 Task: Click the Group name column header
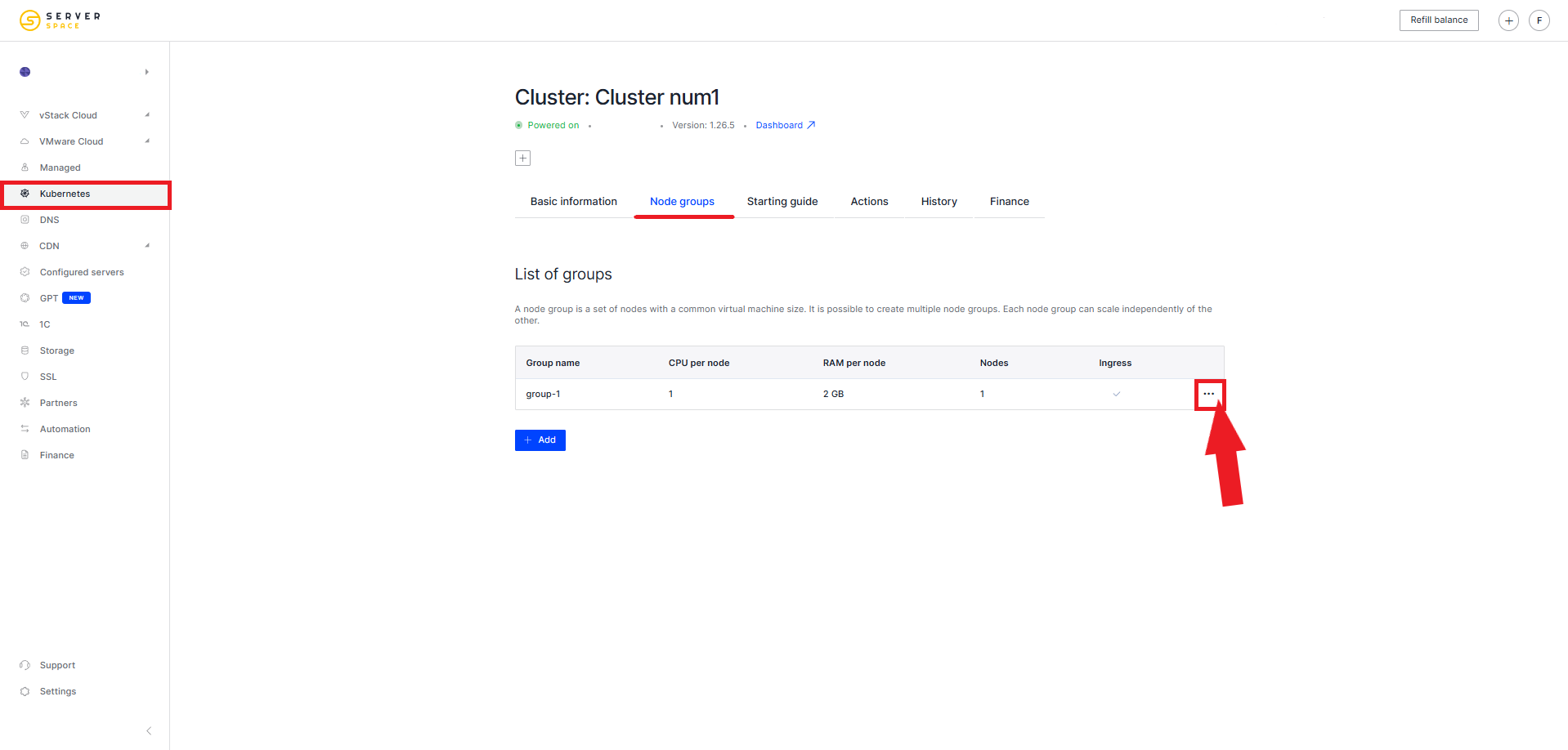click(553, 363)
